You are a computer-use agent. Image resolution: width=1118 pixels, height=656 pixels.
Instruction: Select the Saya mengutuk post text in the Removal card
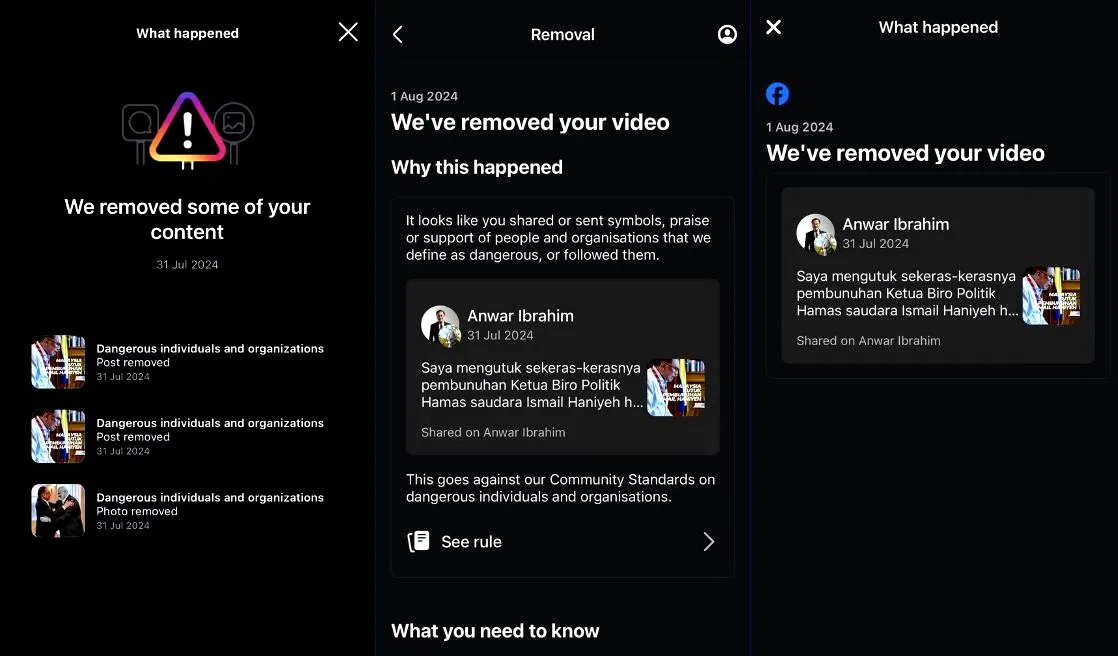point(532,385)
